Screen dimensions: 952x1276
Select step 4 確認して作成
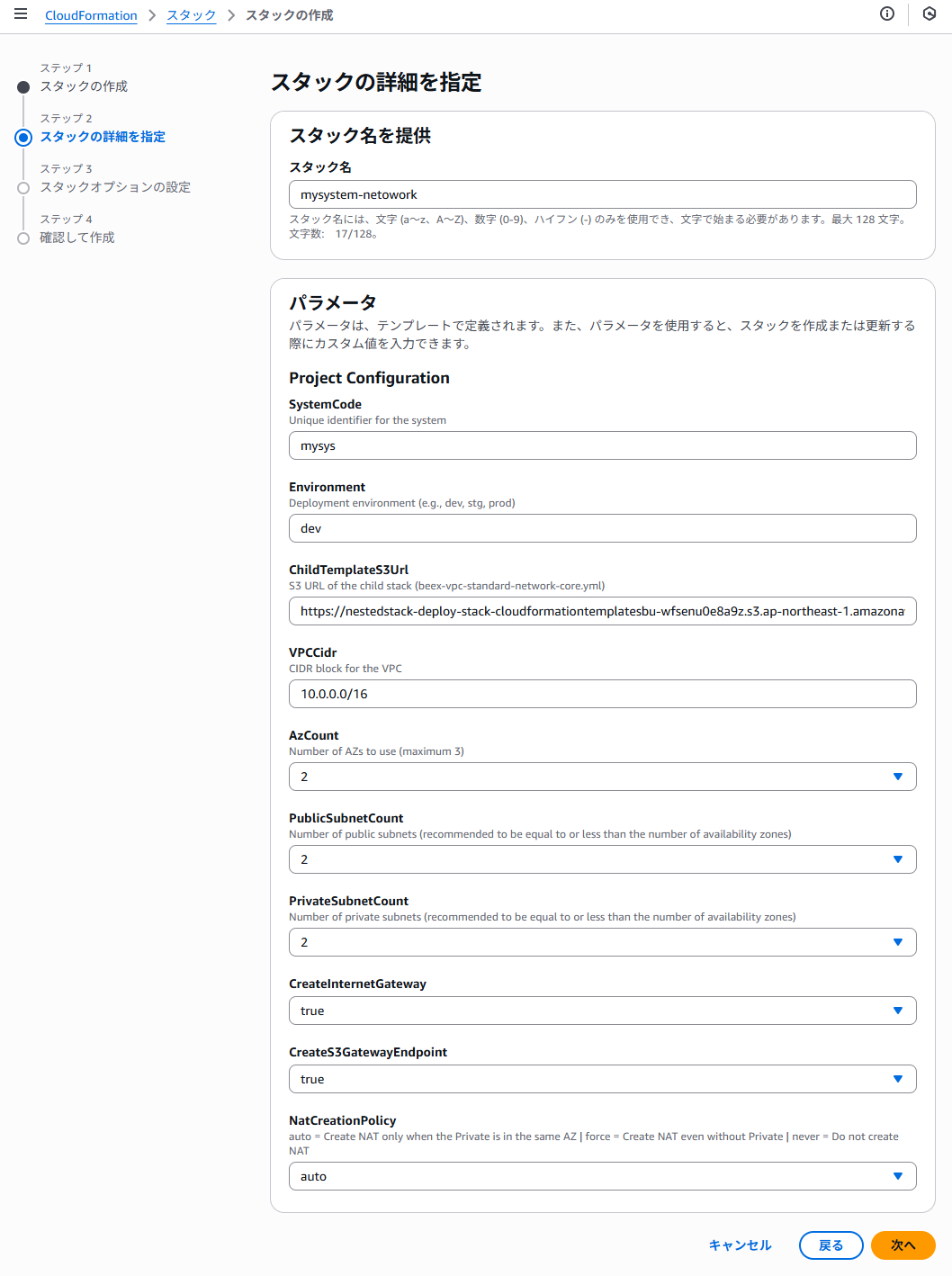point(77,238)
